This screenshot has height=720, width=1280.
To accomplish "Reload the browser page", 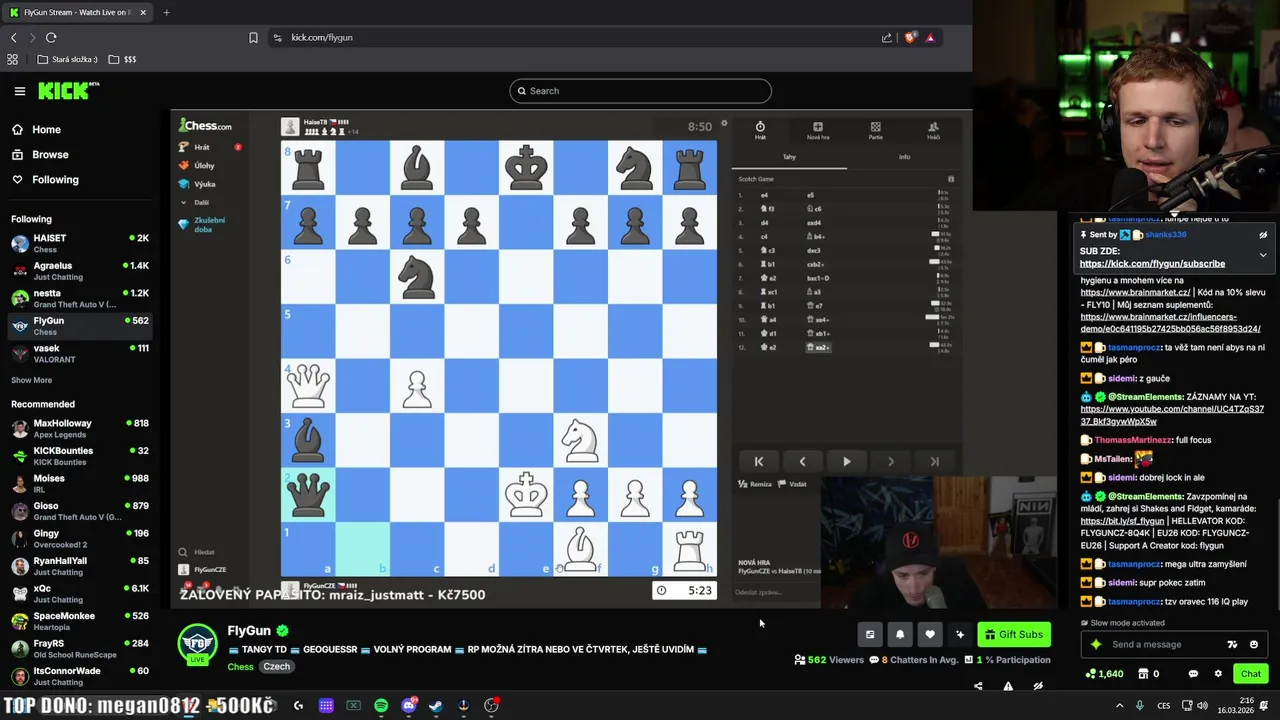I will coord(51,38).
